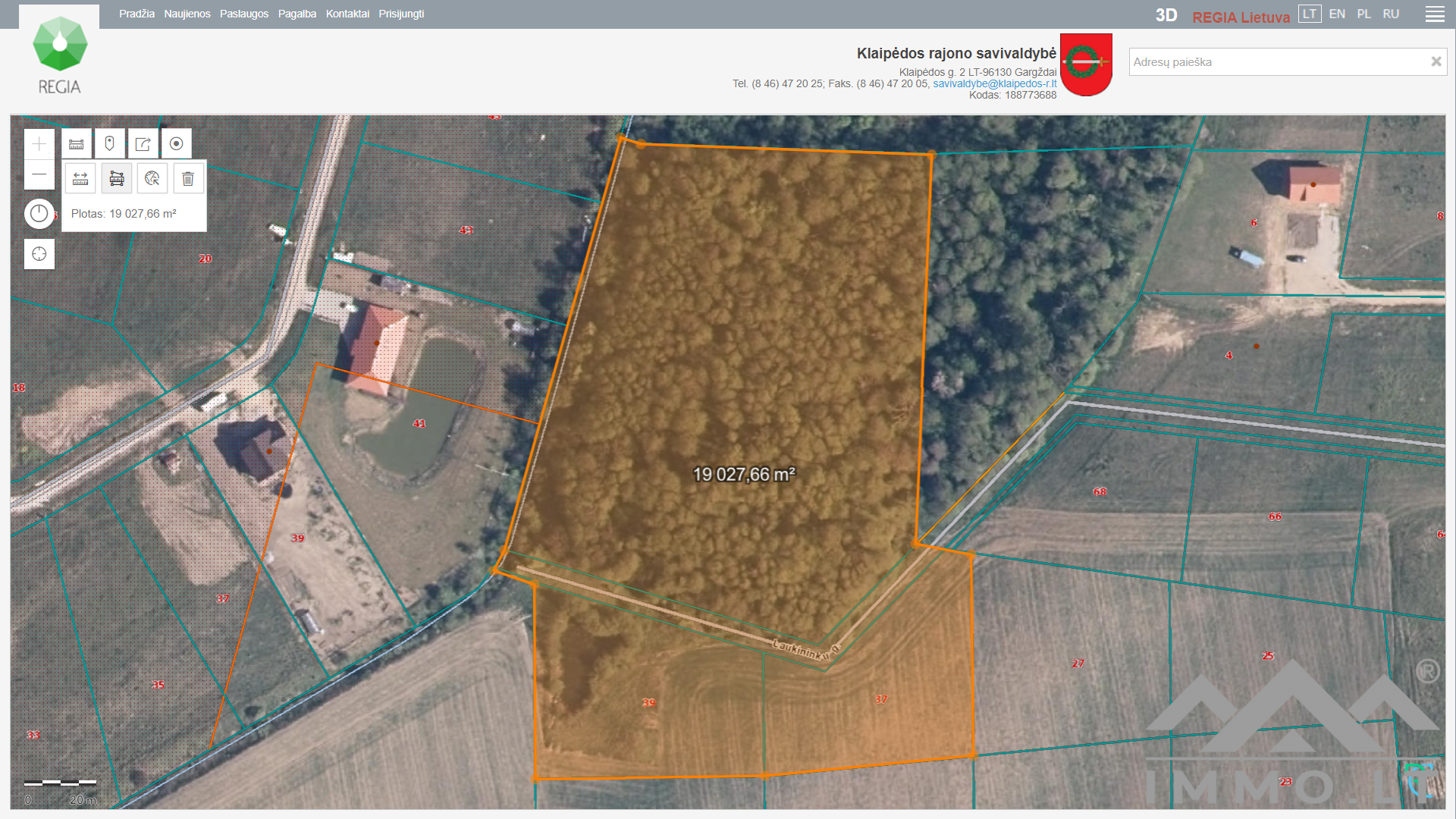The image size is (1456, 819).
Task: Click the Prisijungti login link
Action: (401, 14)
